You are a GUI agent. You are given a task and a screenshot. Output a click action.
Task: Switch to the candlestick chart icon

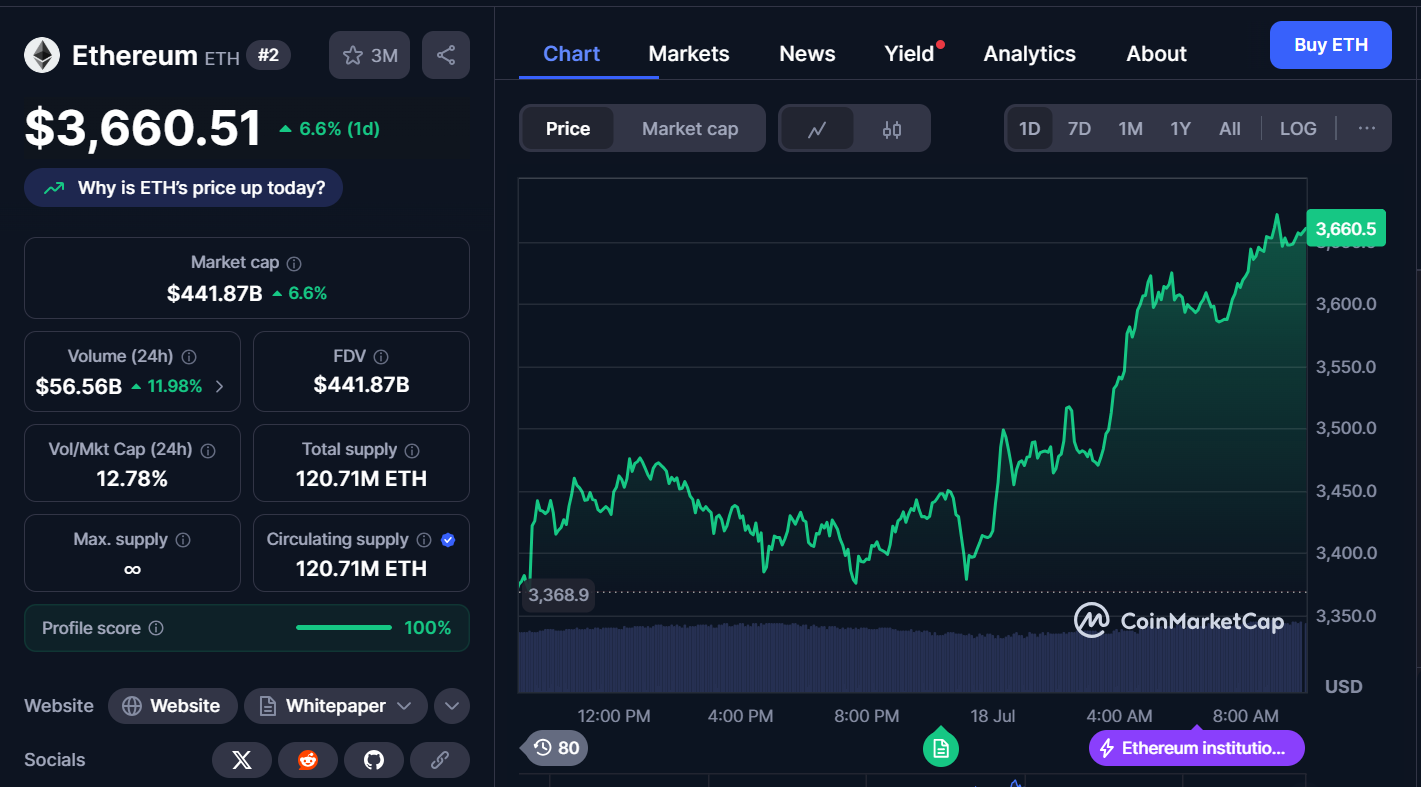pyautogui.click(x=892, y=129)
